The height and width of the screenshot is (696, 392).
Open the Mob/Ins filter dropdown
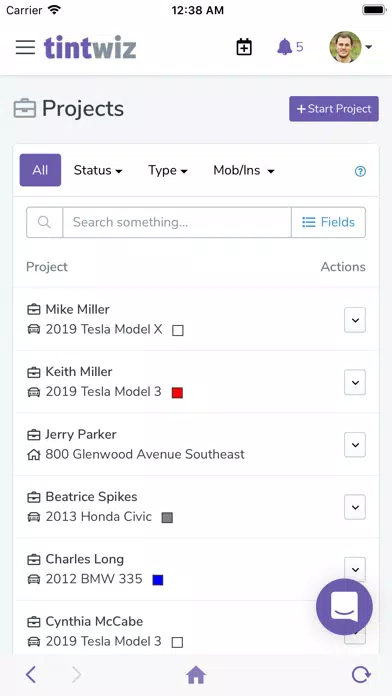(x=244, y=170)
